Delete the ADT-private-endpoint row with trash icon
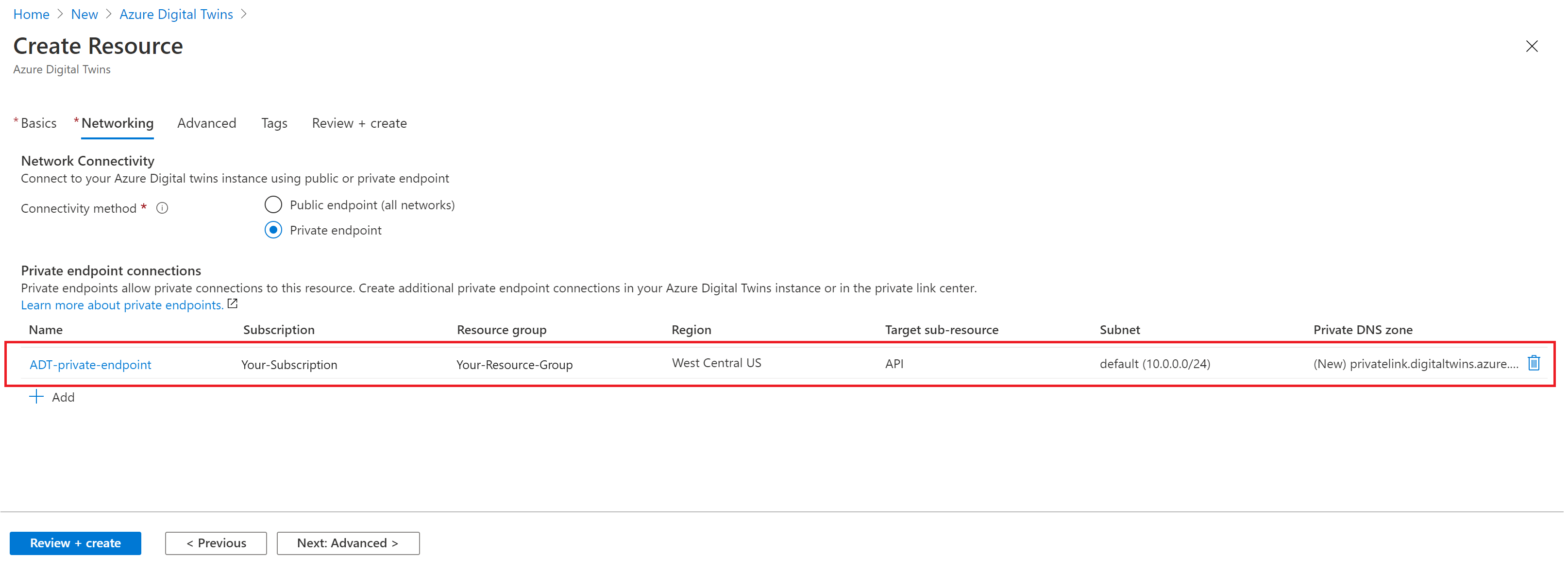Screen dimensions: 1568x574 pos(1534,363)
